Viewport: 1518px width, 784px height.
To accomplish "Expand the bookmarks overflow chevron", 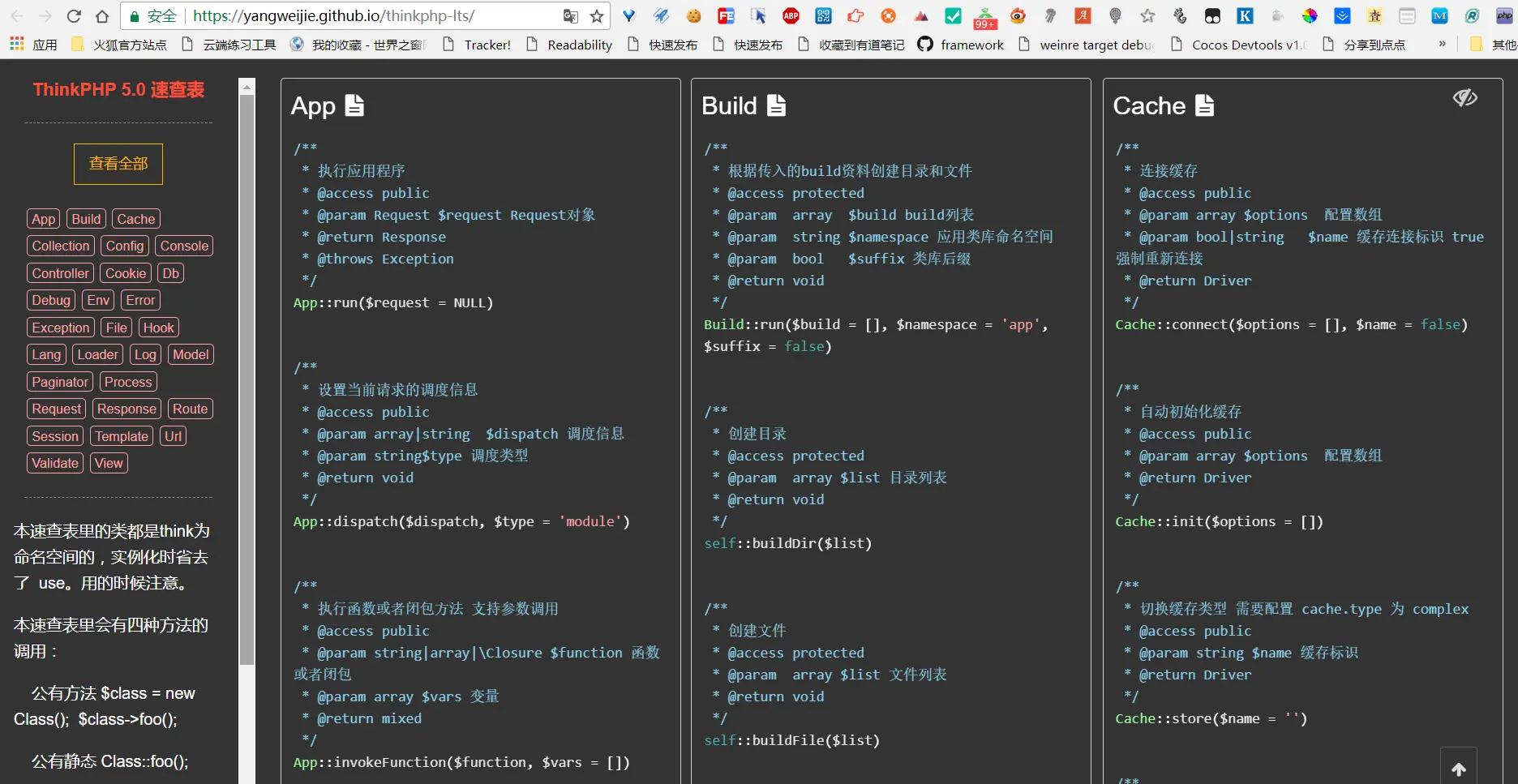I will pos(1442,44).
